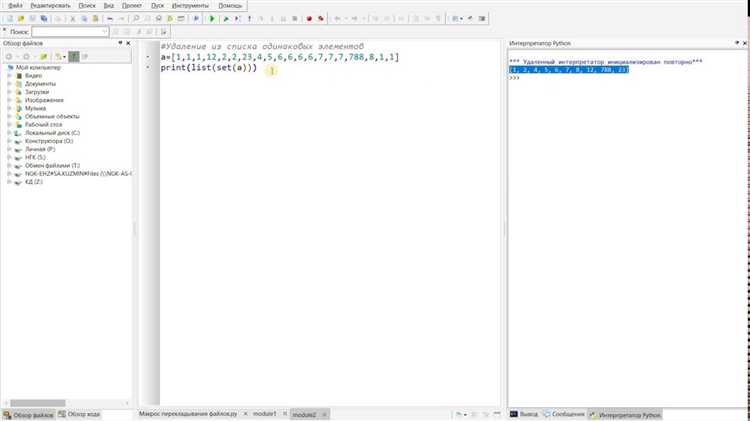
Task: Switch to the module1 editor tab
Action: [265, 414]
